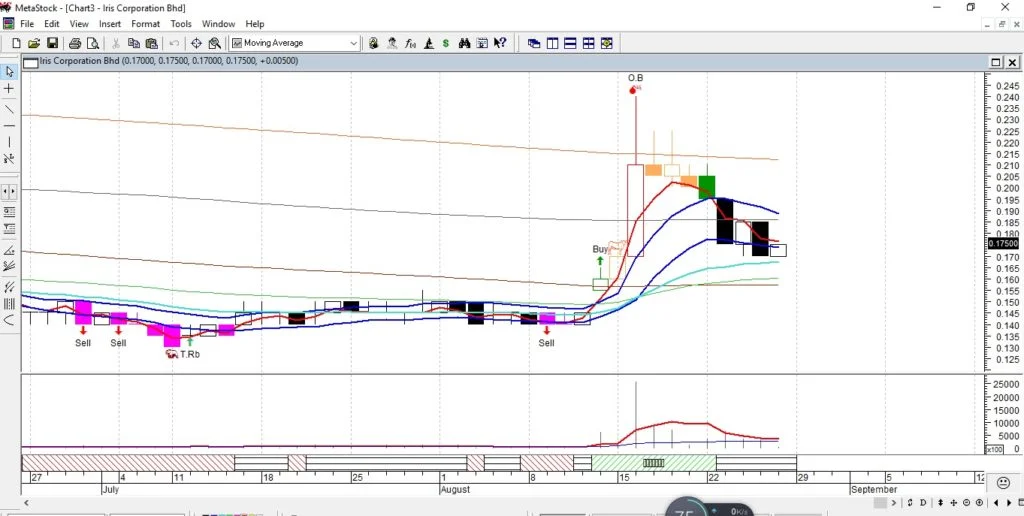
Task: Open the Format menu
Action: 145,24
